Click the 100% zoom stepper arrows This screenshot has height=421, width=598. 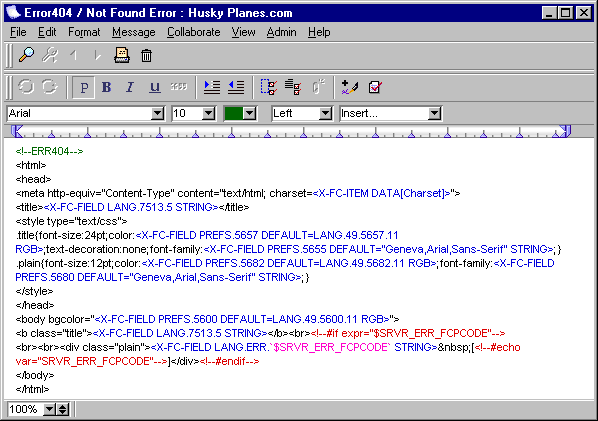(63, 410)
